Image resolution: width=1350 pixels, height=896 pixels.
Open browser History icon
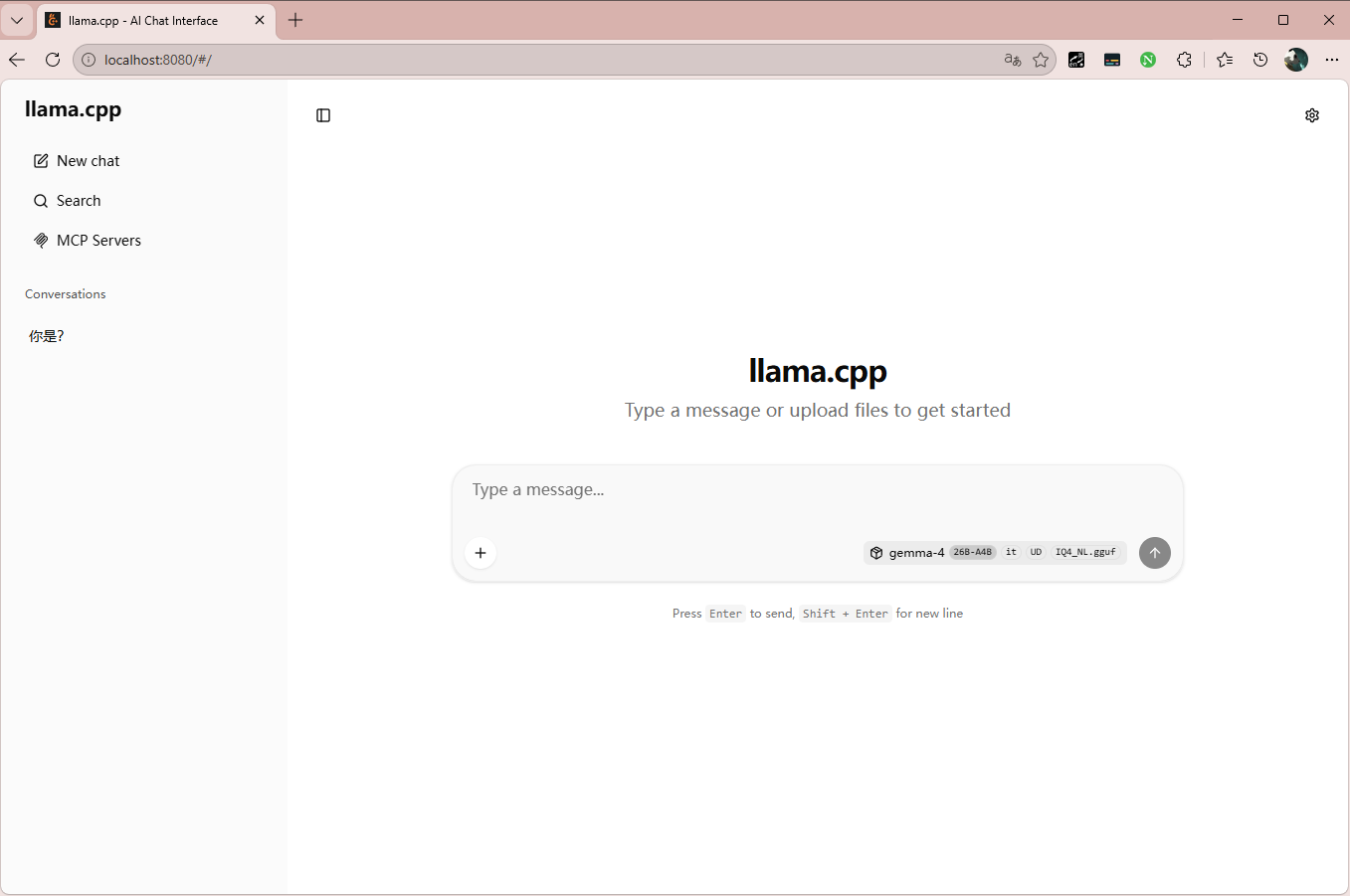pyautogui.click(x=1260, y=60)
